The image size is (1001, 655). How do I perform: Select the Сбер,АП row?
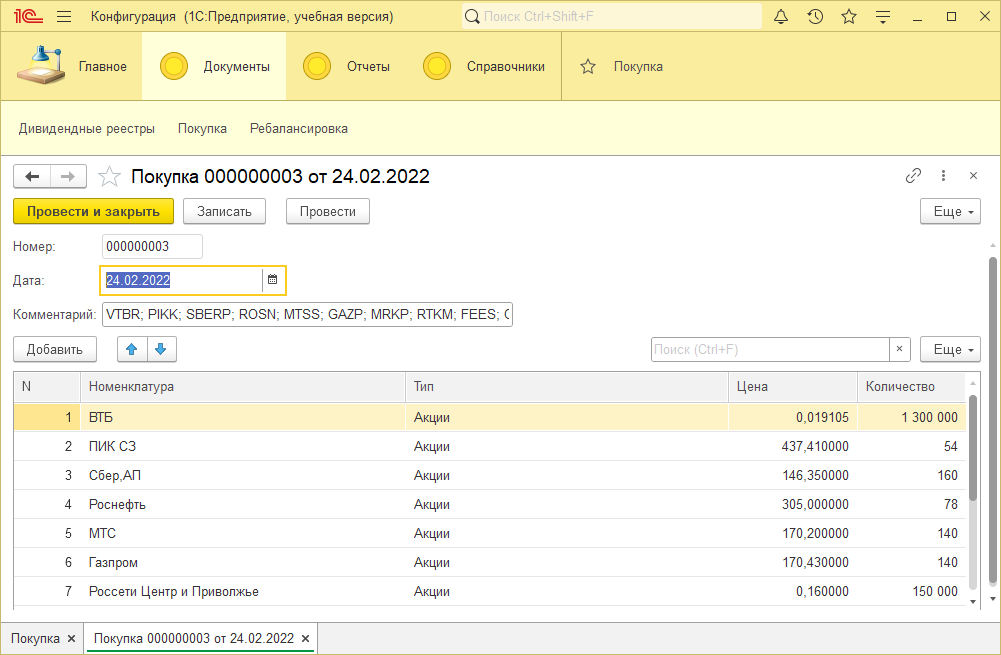[x=490, y=475]
